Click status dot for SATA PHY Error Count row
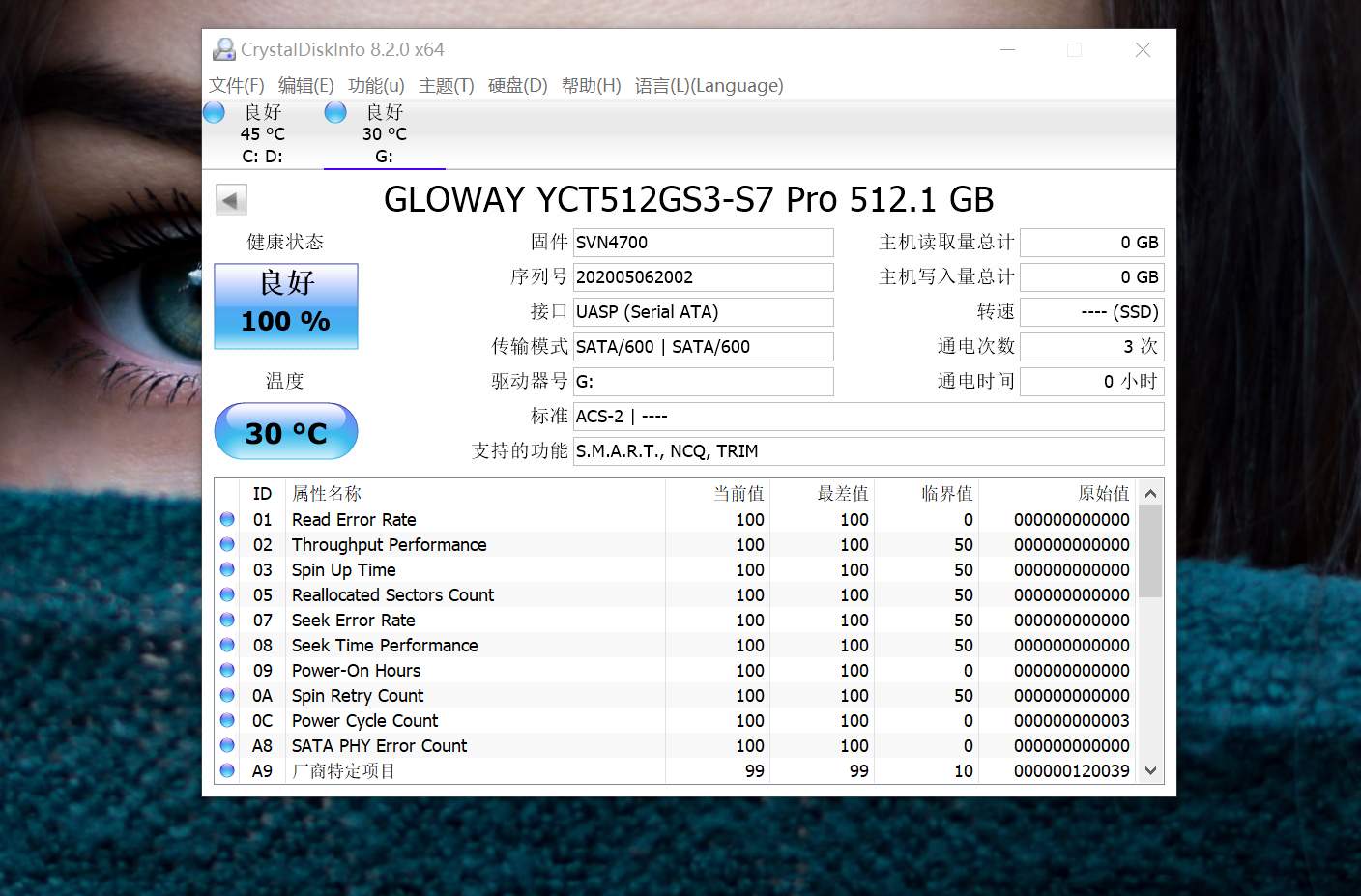This screenshot has height=896, width=1361. [x=227, y=745]
